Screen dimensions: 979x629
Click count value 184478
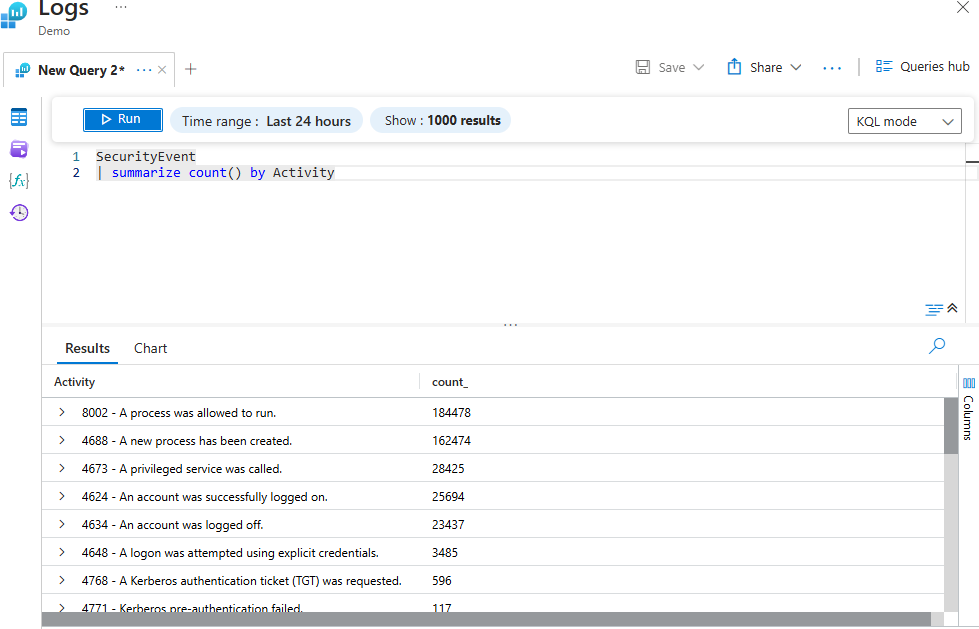451,413
